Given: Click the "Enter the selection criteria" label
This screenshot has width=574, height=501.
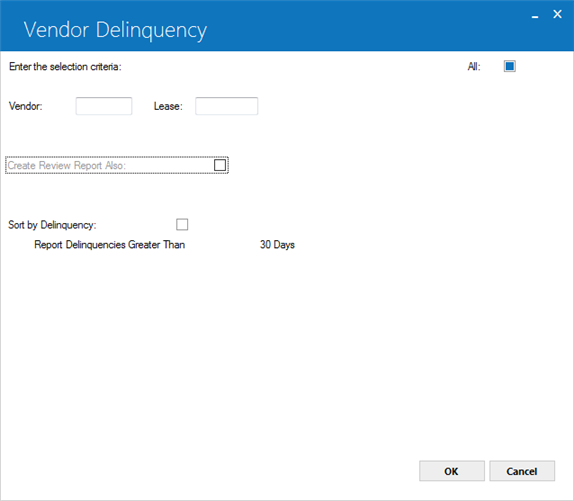Looking at the screenshot, I should coord(65,67).
